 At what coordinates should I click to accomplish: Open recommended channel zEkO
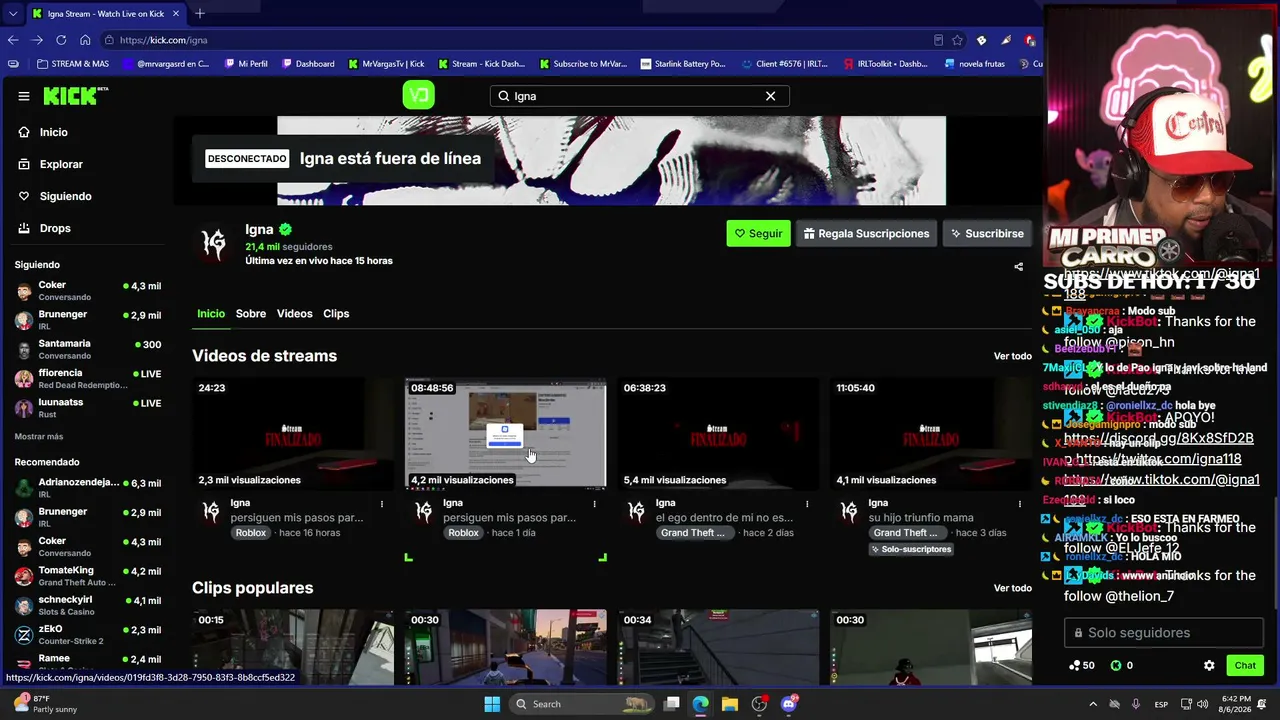point(87,635)
